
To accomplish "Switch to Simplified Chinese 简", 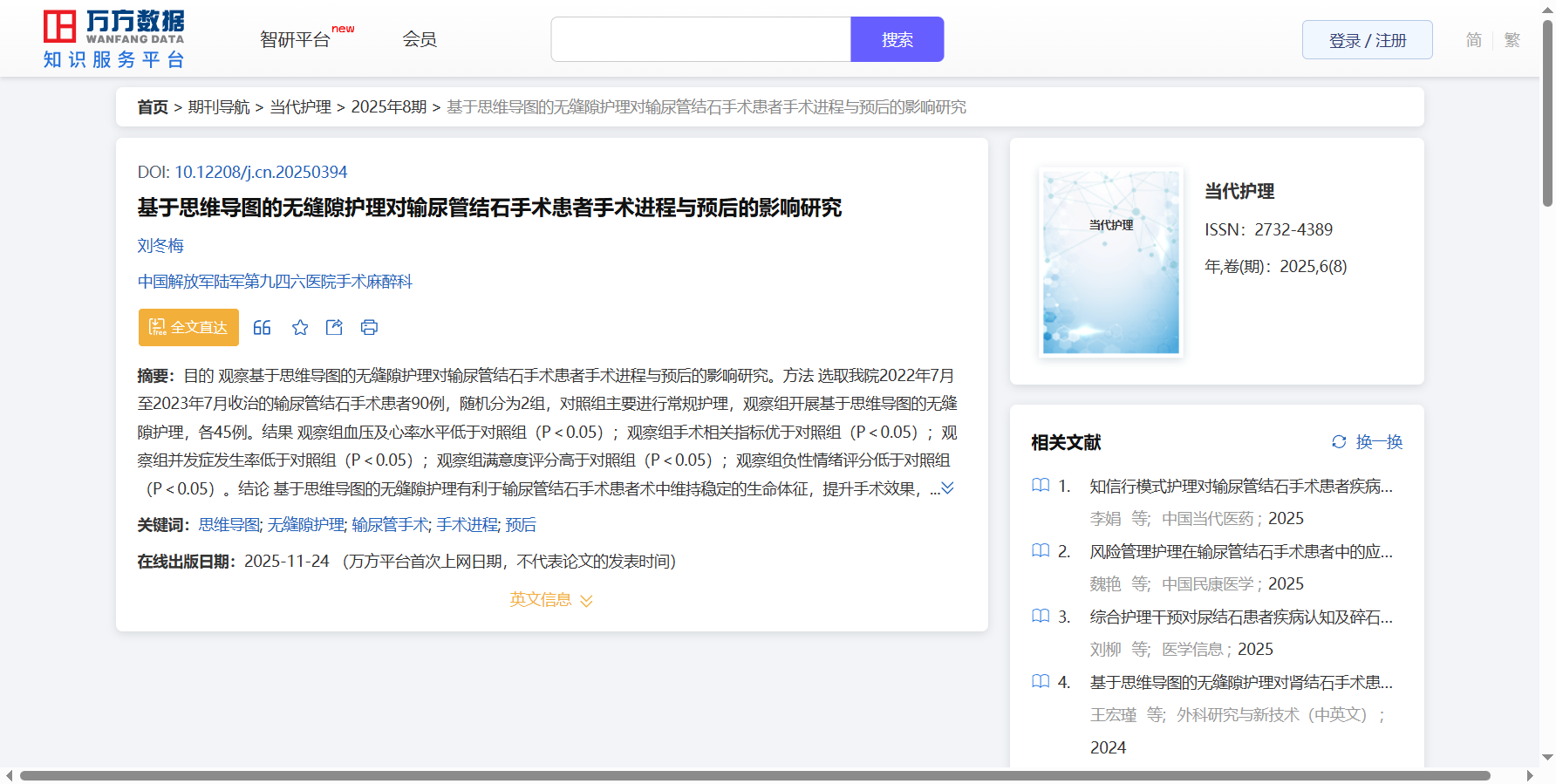I will click(1473, 40).
